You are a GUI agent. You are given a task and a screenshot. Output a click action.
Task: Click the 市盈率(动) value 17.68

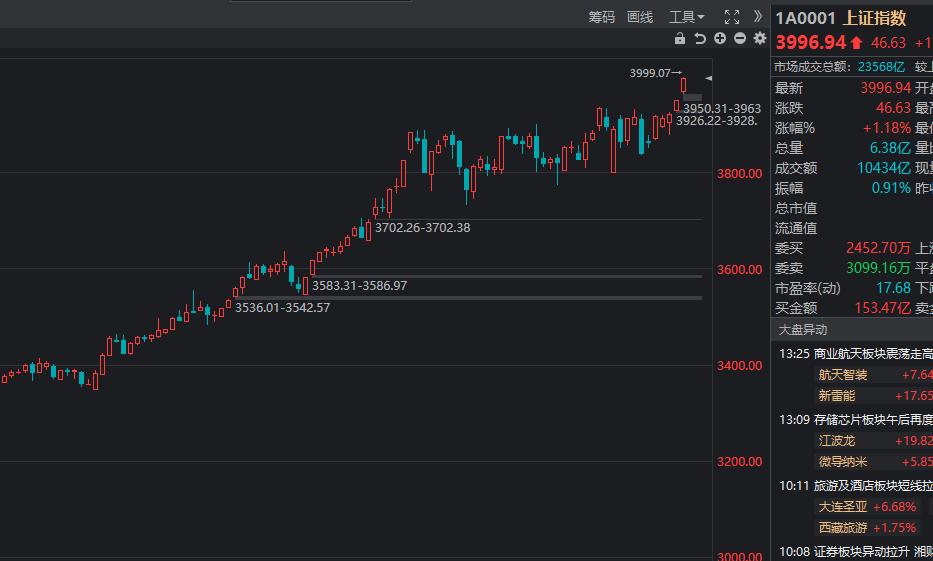(893, 288)
